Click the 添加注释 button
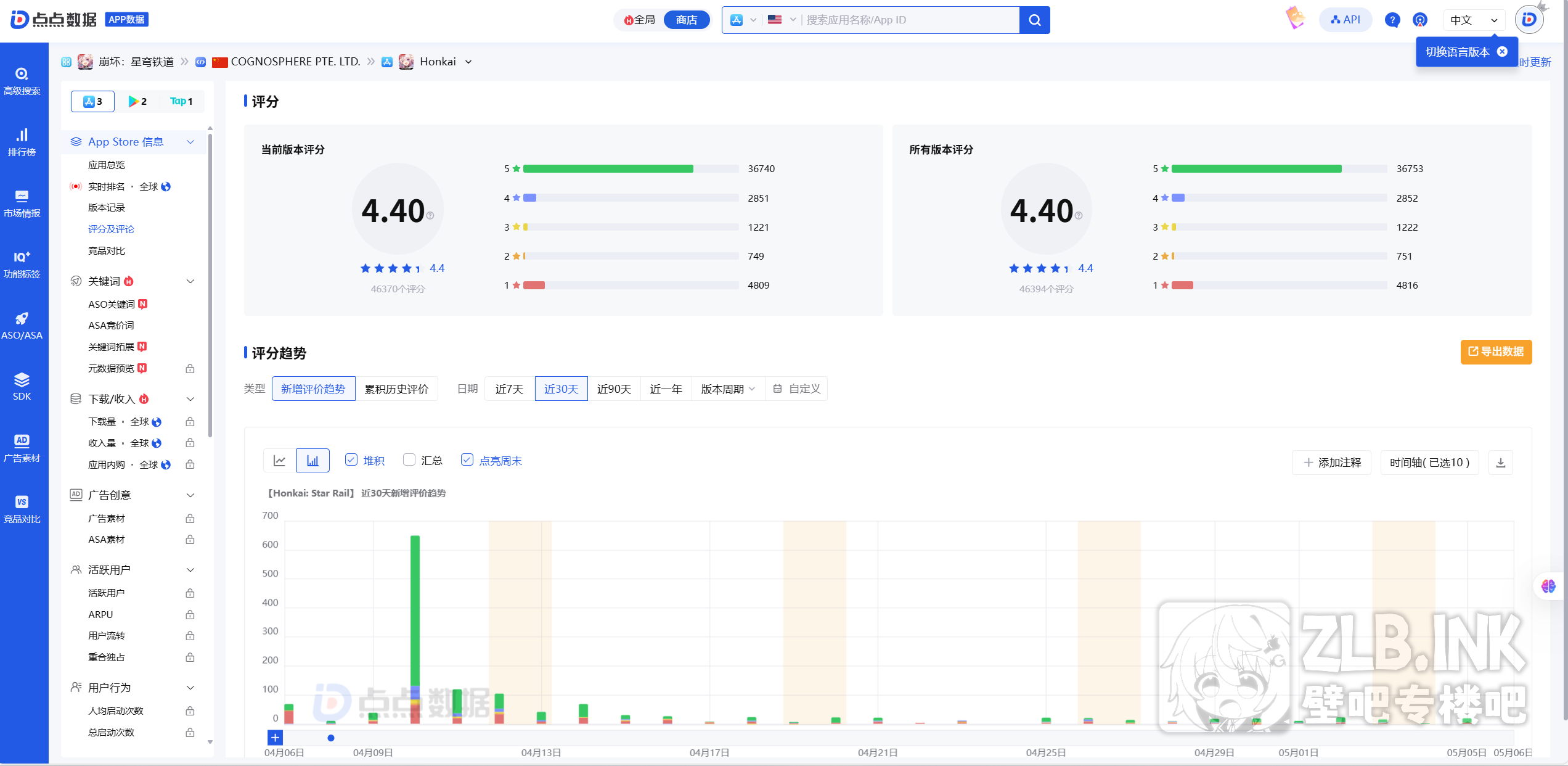Viewport: 1568px width, 766px height. click(1331, 463)
